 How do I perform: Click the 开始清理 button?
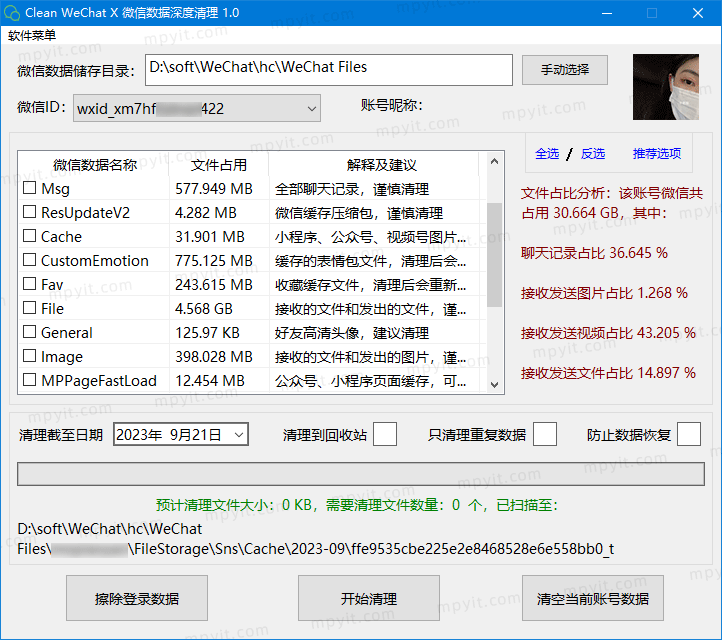click(369, 598)
